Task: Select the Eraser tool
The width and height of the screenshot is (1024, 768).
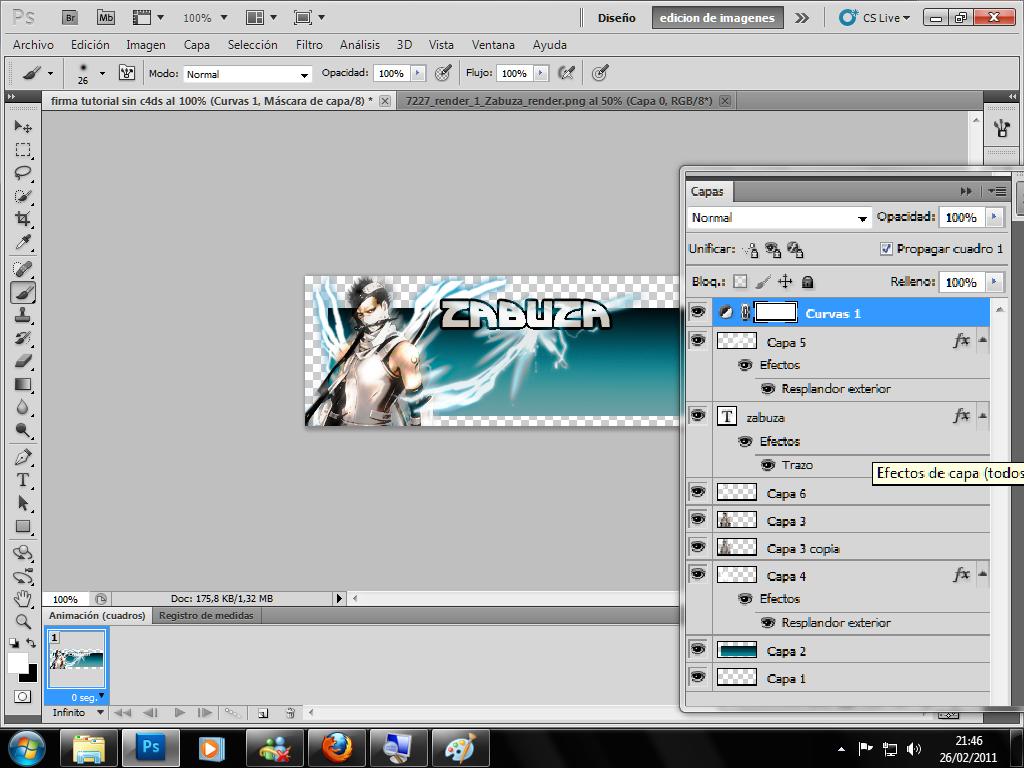Action: coord(23,360)
